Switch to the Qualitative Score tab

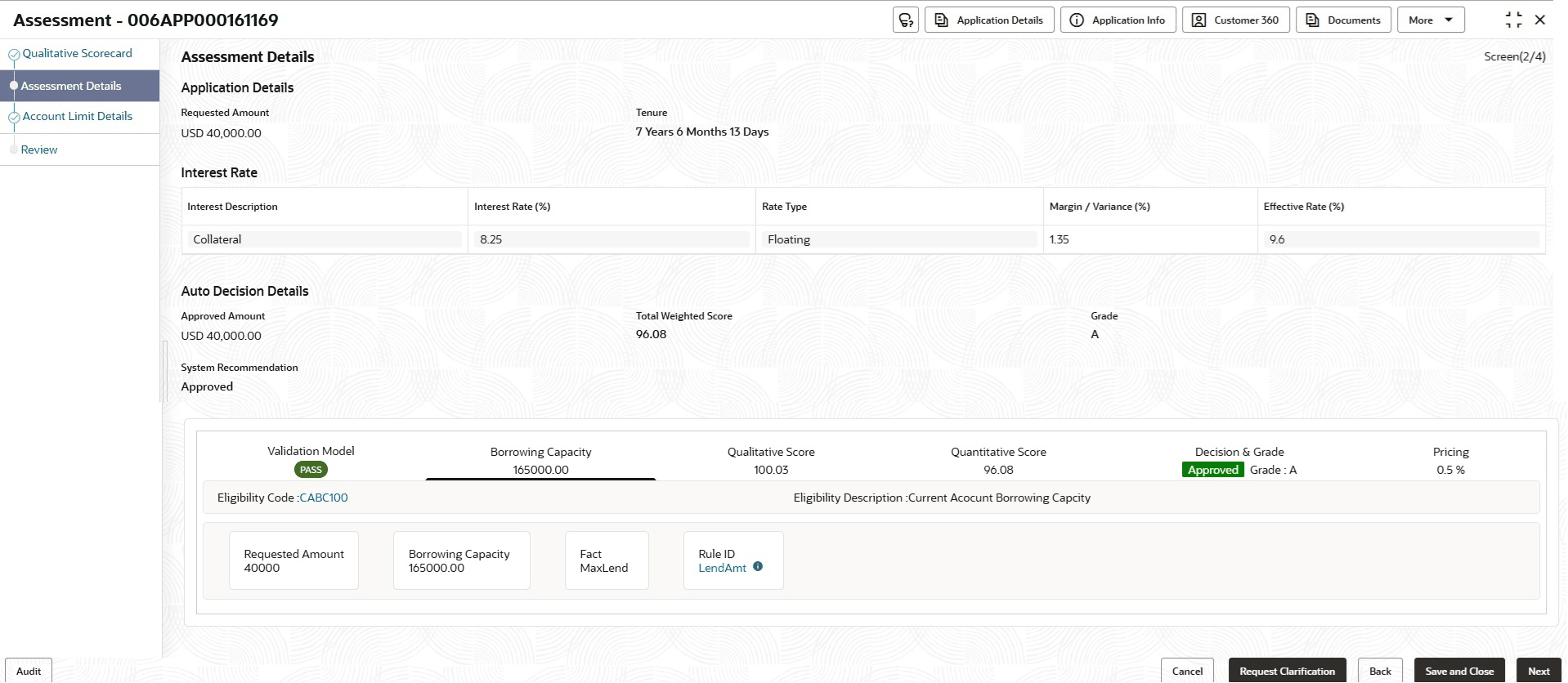click(771, 461)
